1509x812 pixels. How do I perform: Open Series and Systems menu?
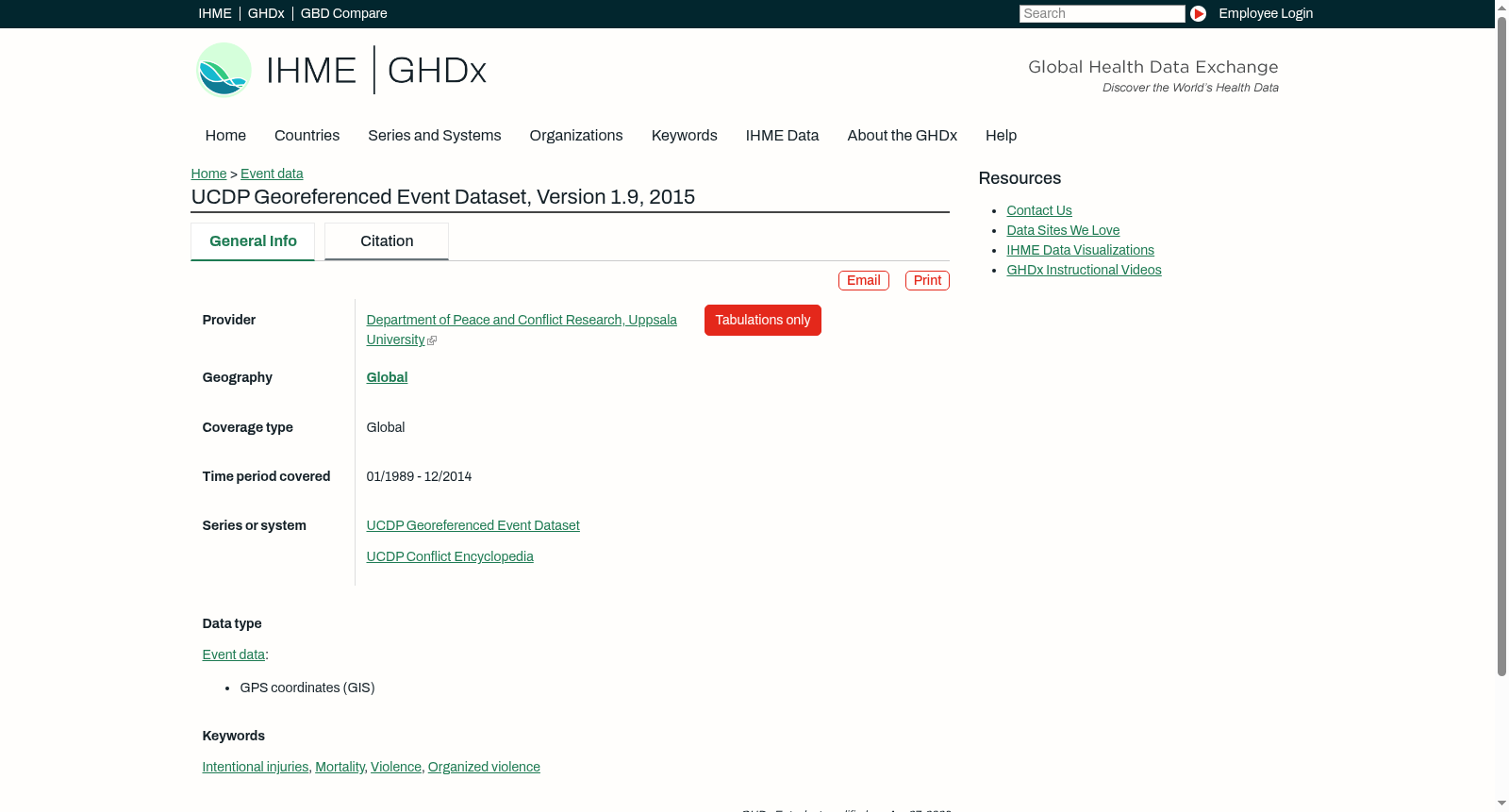(x=435, y=136)
